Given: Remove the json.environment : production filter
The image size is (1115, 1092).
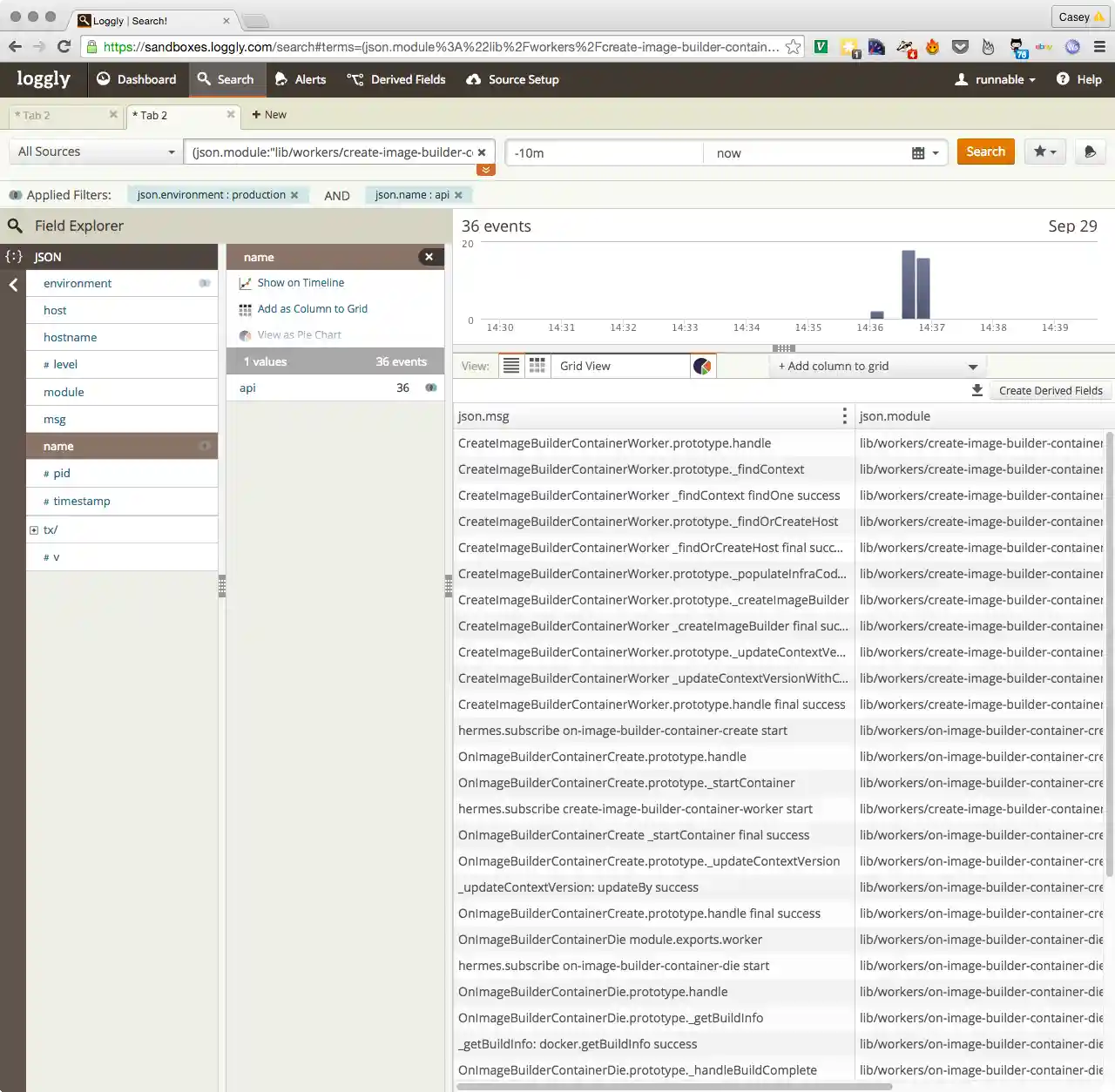Looking at the screenshot, I should (294, 195).
